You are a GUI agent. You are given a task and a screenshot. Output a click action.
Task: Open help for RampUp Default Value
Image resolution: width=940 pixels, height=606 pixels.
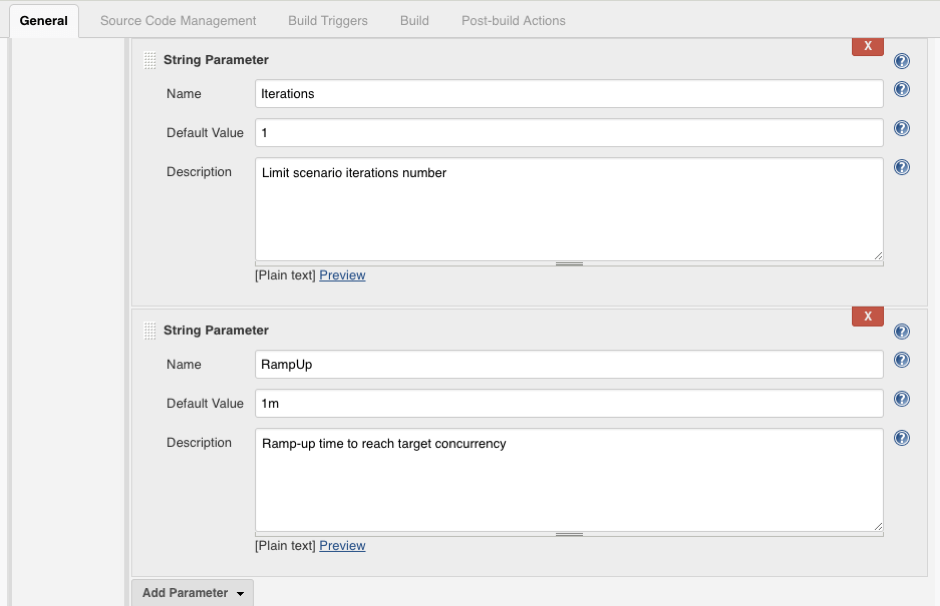point(901,399)
